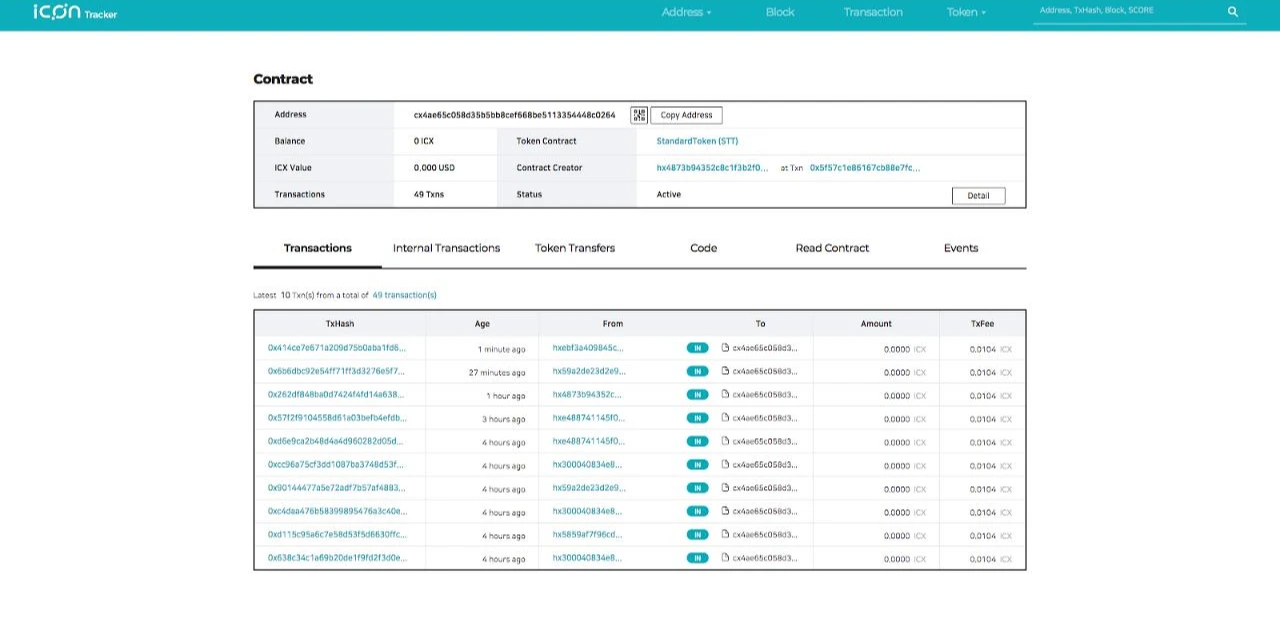This screenshot has height=626, width=1280.
Task: Open transaction 0x414ce7e671a209d75b0aba1fd6
Action: [x=337, y=348]
